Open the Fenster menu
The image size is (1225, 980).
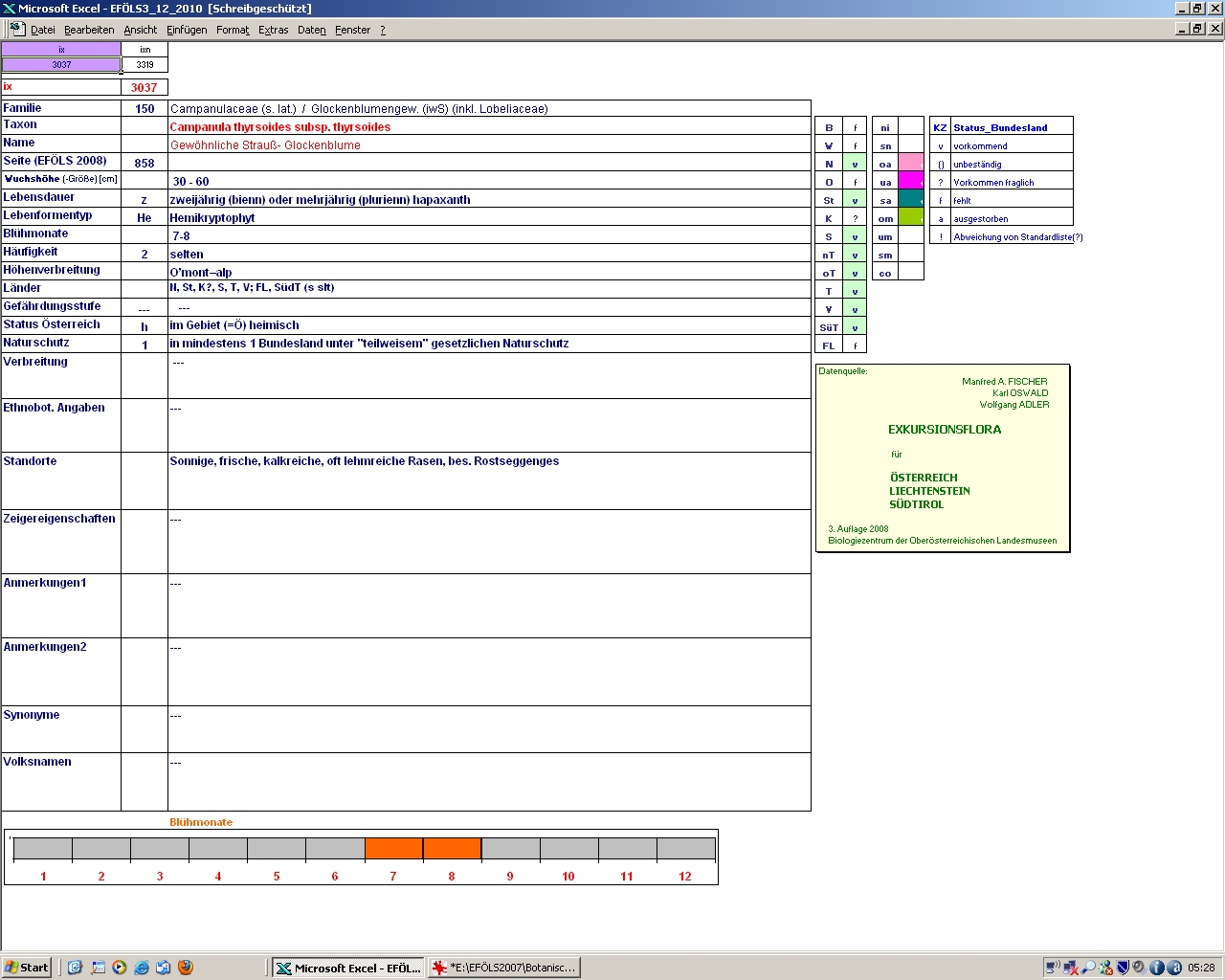click(x=352, y=30)
